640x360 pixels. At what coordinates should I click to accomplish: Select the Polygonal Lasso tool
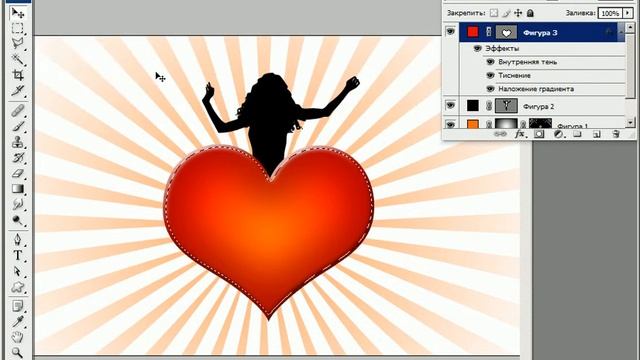coord(18,43)
